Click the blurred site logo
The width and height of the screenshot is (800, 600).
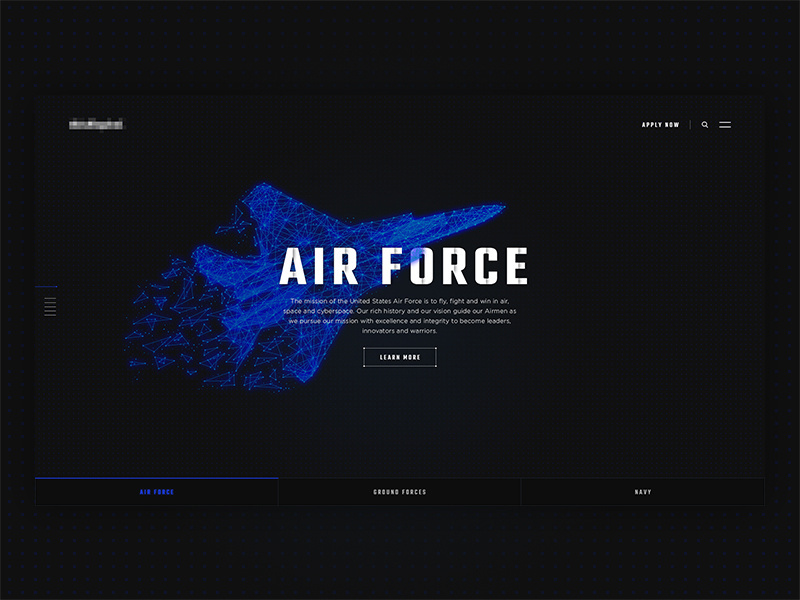(96, 124)
